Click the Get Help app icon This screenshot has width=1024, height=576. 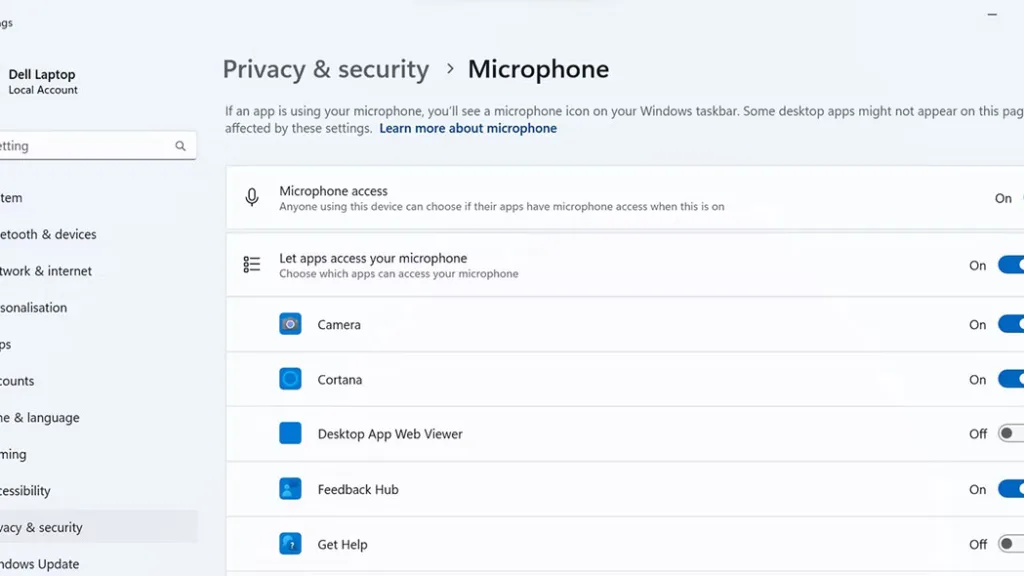tap(290, 543)
